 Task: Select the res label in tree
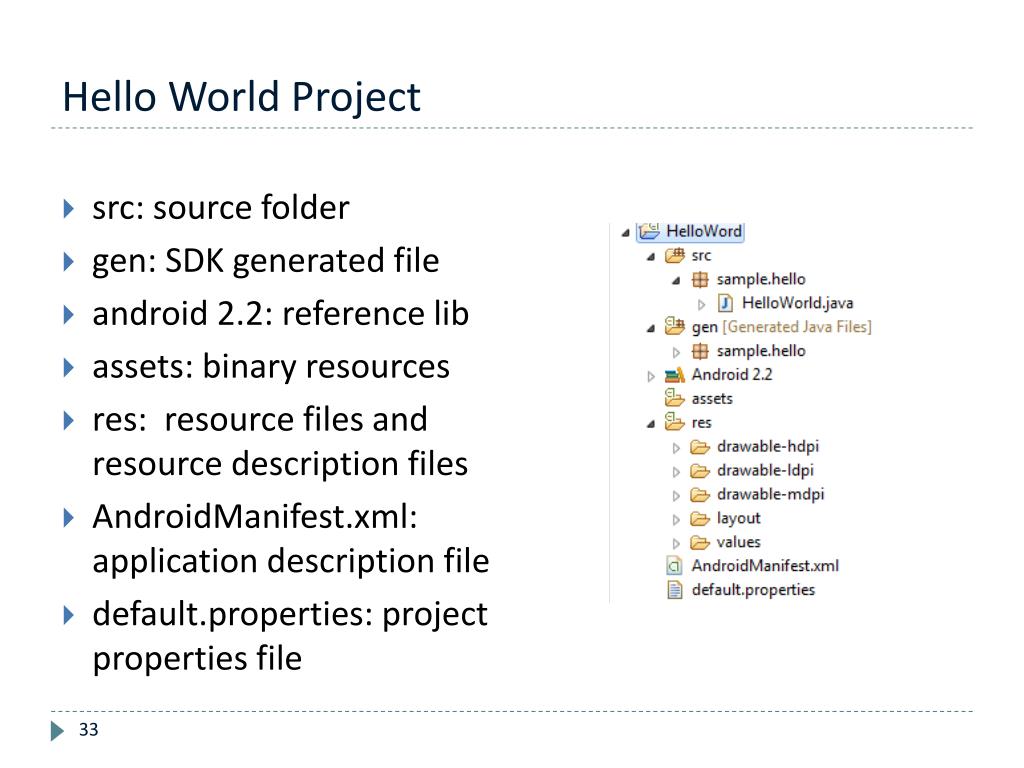coord(701,423)
